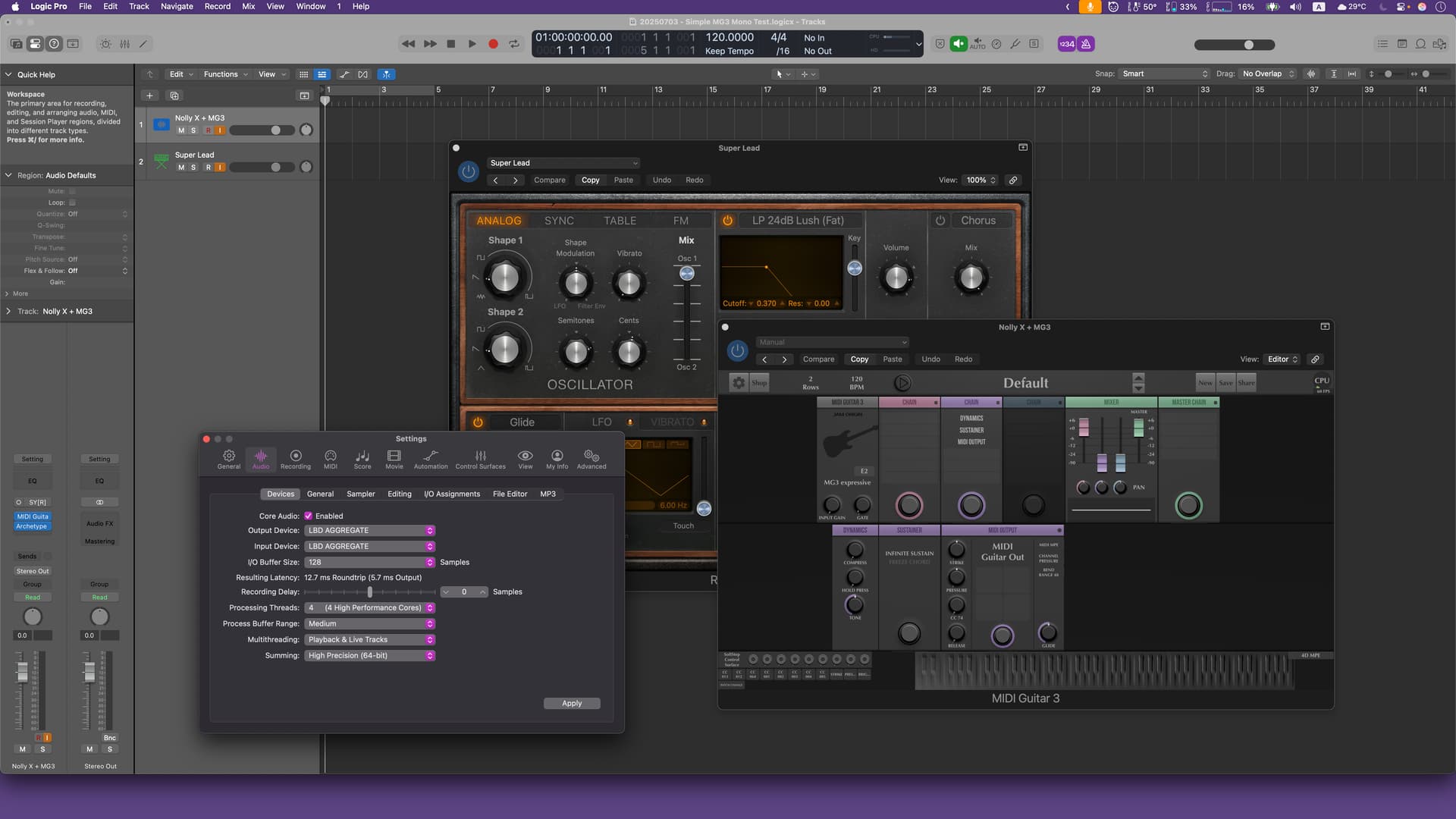
Task: Open Smart Controls icon in control bar
Action: tap(105, 44)
